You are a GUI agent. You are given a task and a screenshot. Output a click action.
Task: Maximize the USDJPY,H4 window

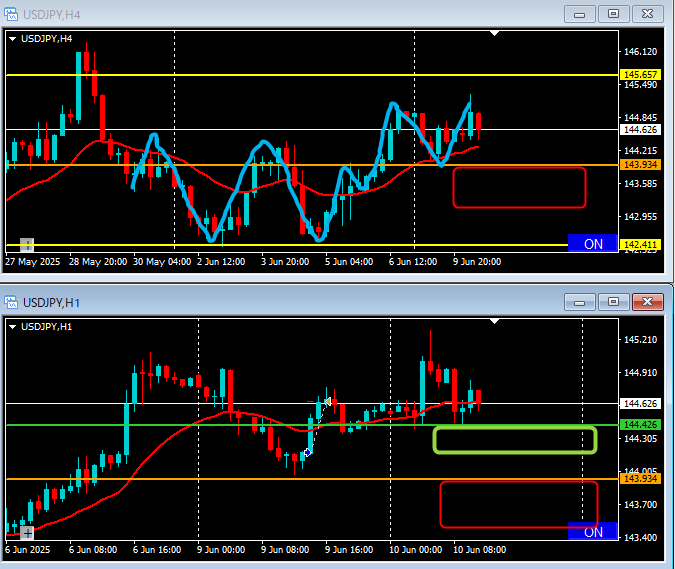coord(613,14)
